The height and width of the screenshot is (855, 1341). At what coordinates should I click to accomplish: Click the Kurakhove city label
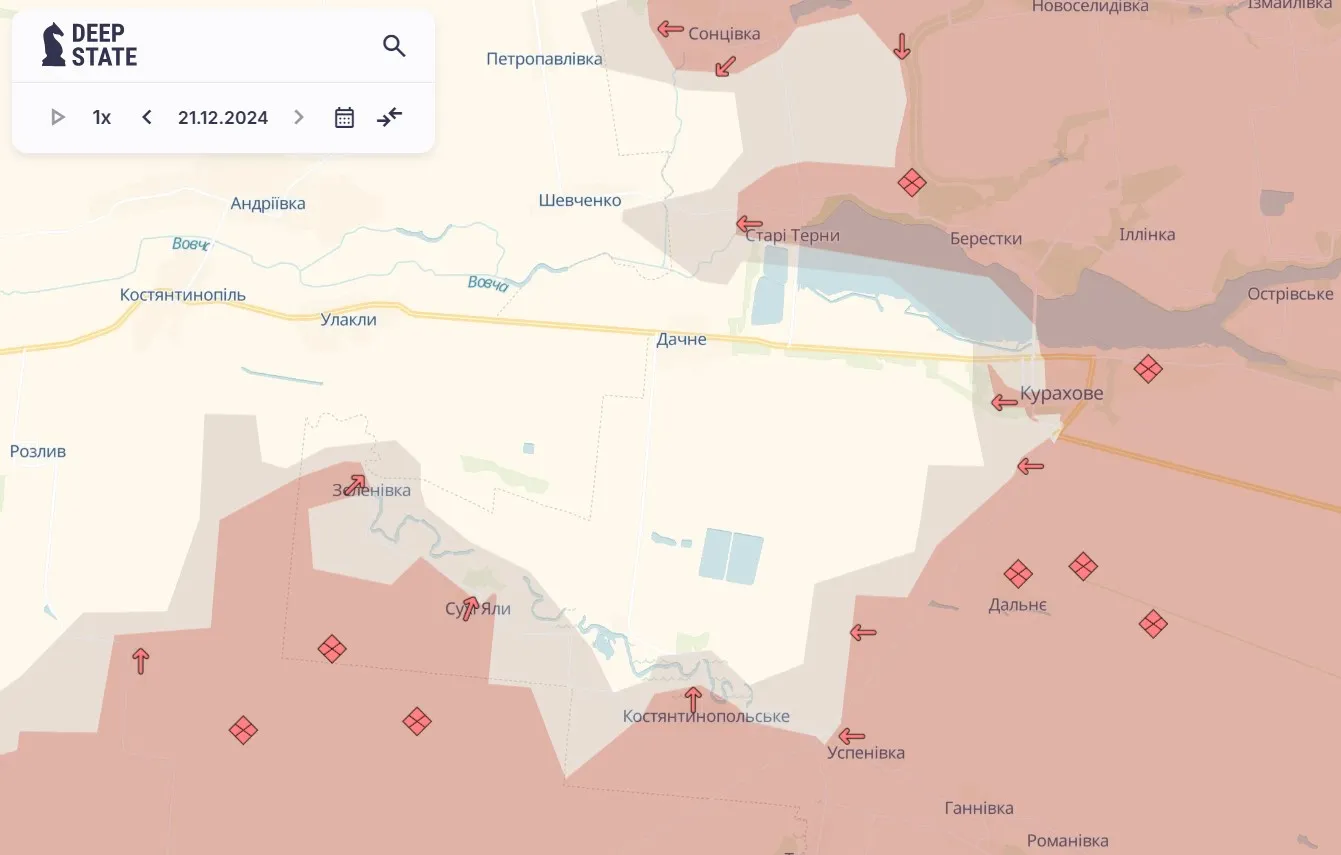click(x=1062, y=393)
